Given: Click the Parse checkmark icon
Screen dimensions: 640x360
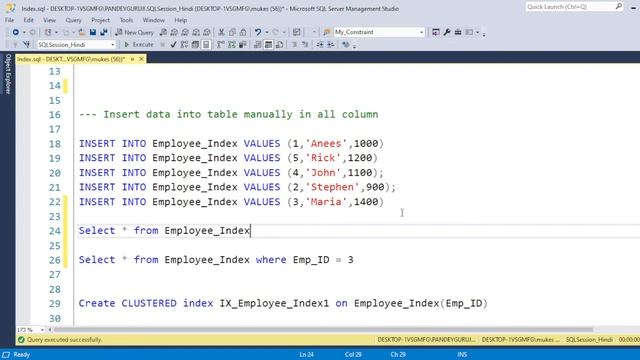Looking at the screenshot, I should pos(173,44).
